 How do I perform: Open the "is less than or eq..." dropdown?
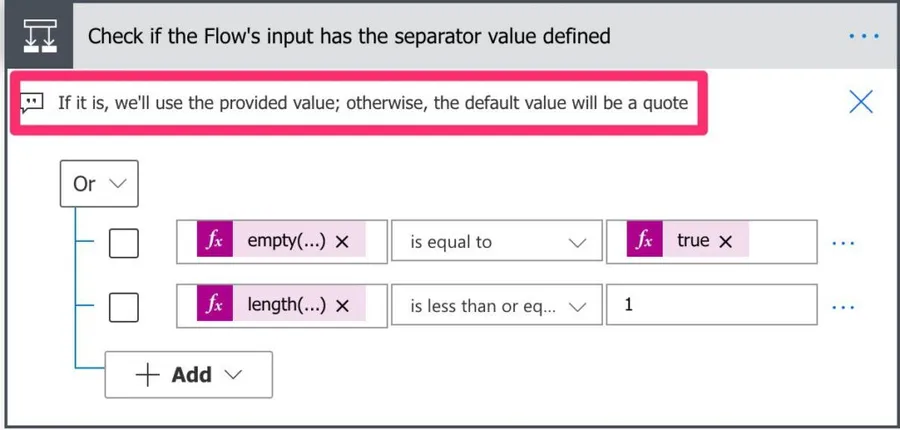point(495,306)
